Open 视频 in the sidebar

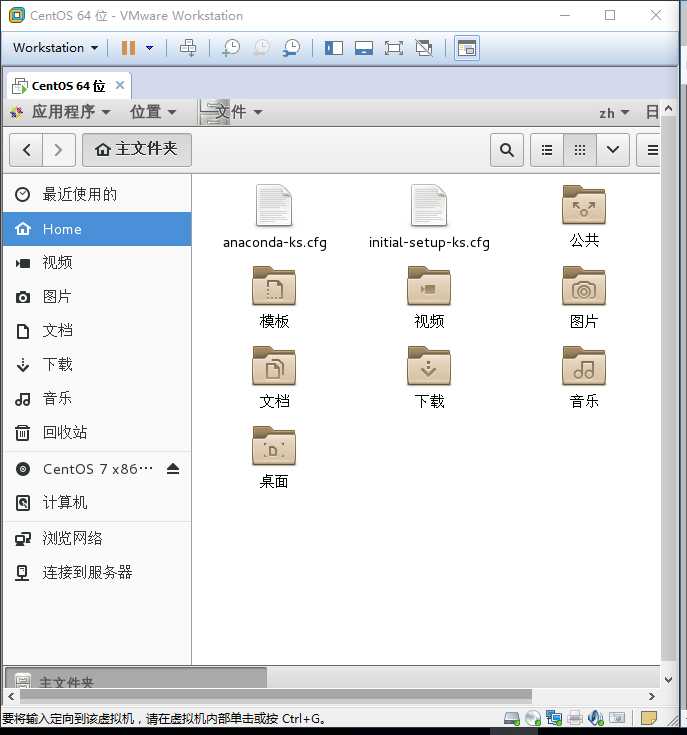click(97, 263)
